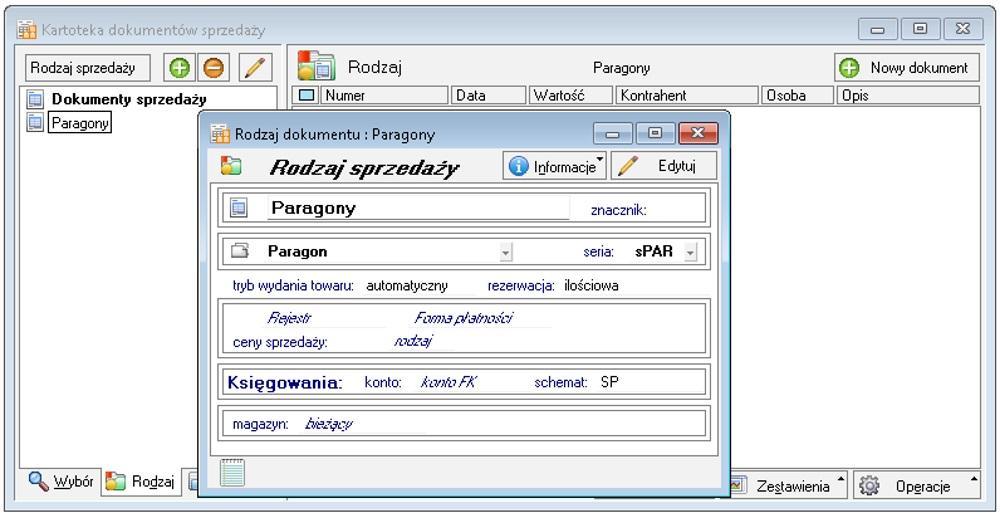
Task: Click Nowy dokument button
Action: tap(907, 68)
